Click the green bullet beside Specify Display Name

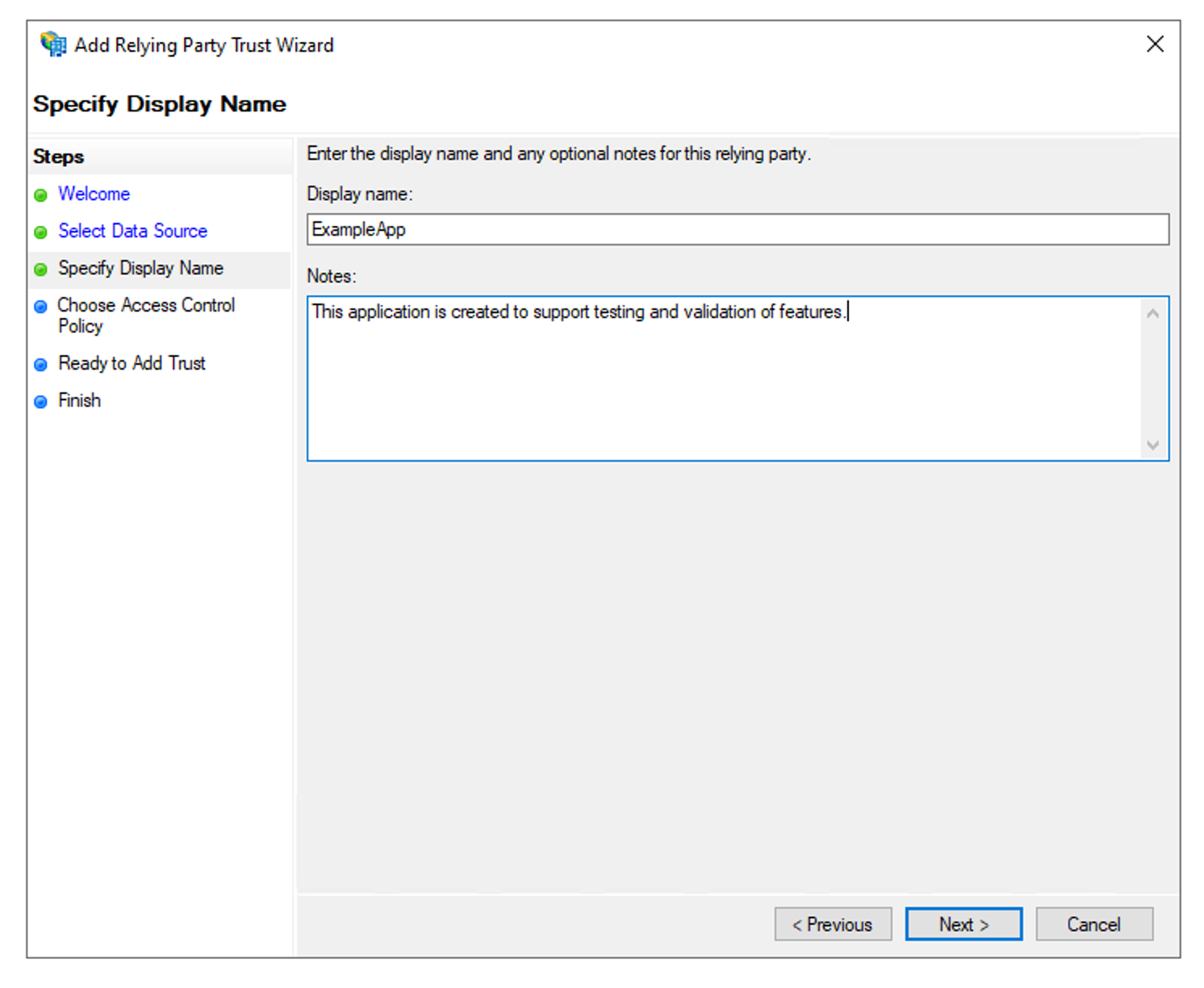pos(40,269)
